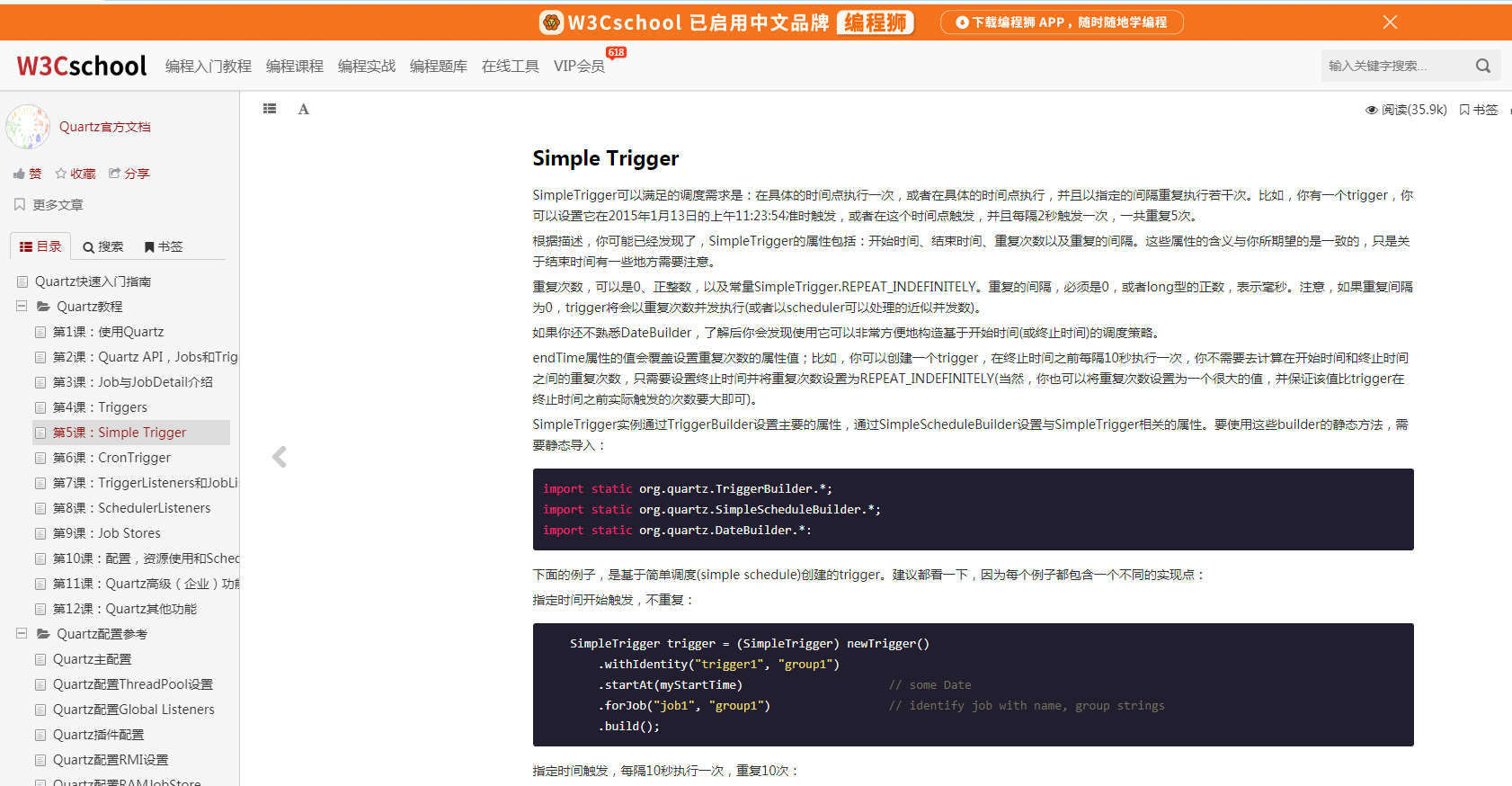Open VIP会员 menu
Screen dimensions: 1512x786
tap(579, 67)
